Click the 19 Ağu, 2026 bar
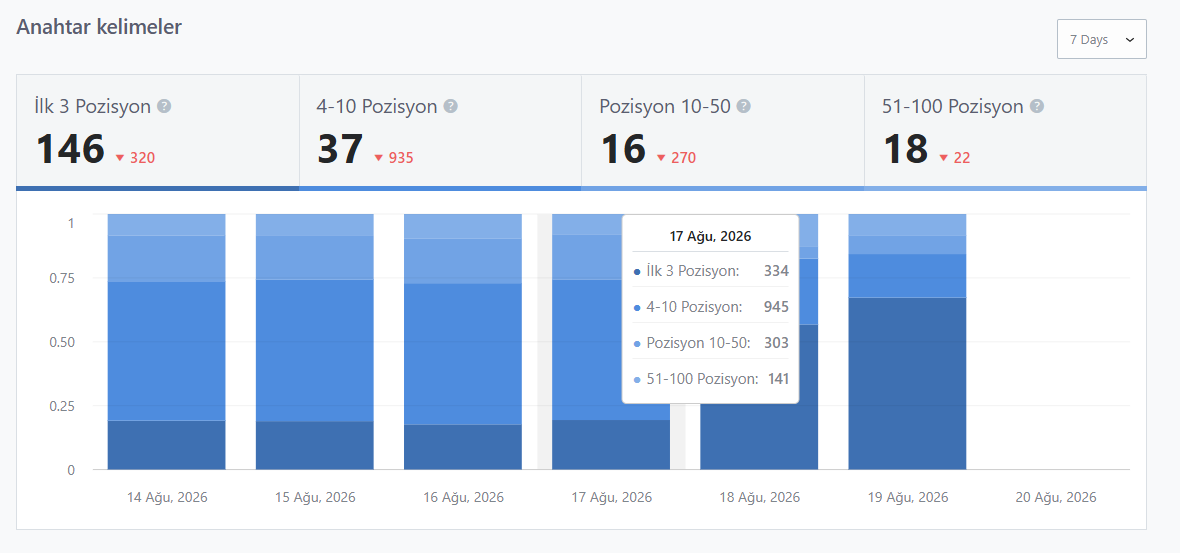This screenshot has height=553, width=1180. [908, 342]
